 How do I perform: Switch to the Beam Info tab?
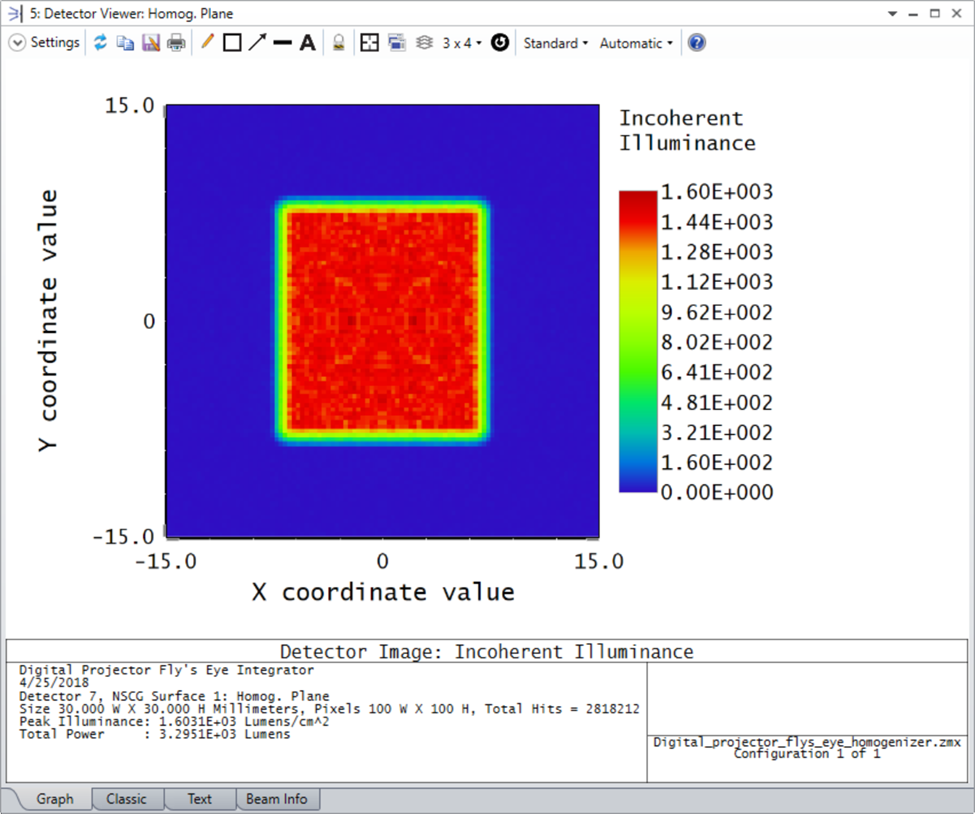pos(276,798)
